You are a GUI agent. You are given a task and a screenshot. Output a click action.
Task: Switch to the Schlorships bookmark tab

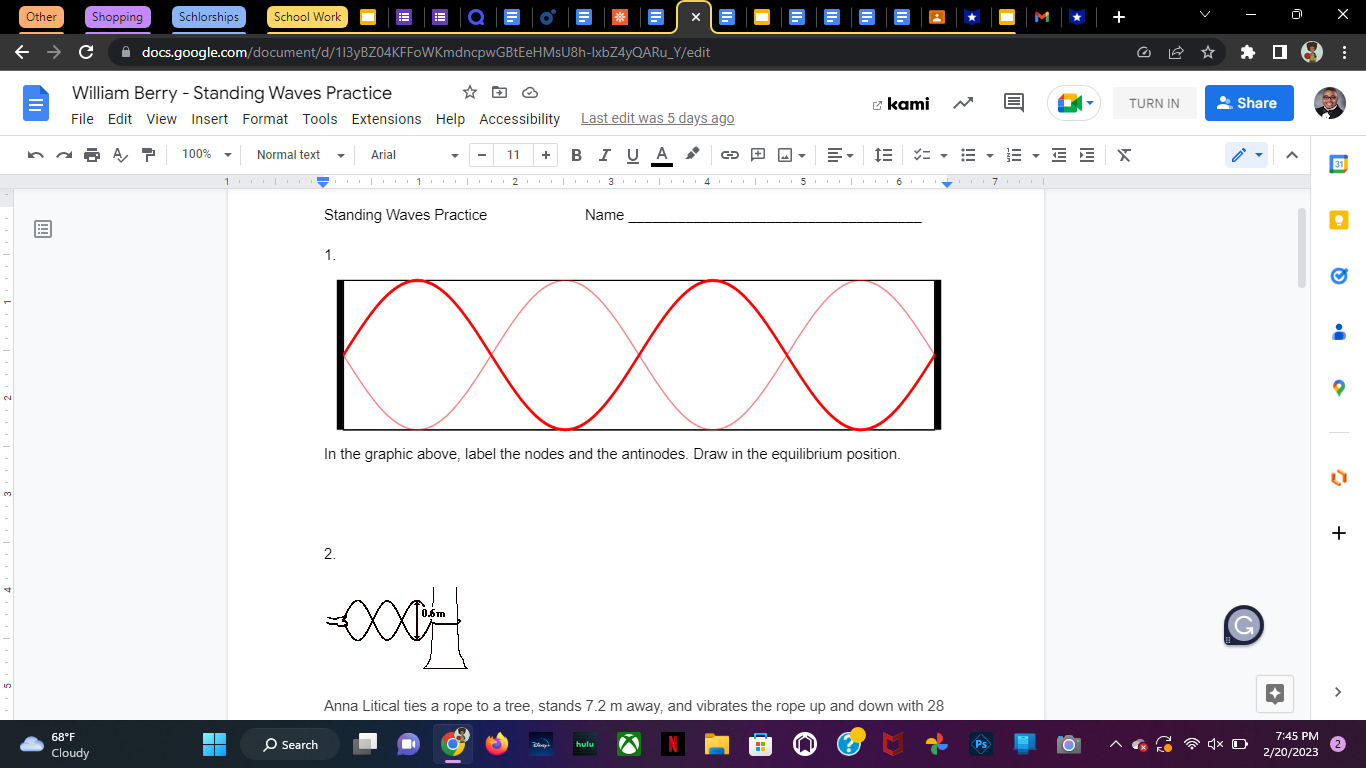pyautogui.click(x=208, y=17)
